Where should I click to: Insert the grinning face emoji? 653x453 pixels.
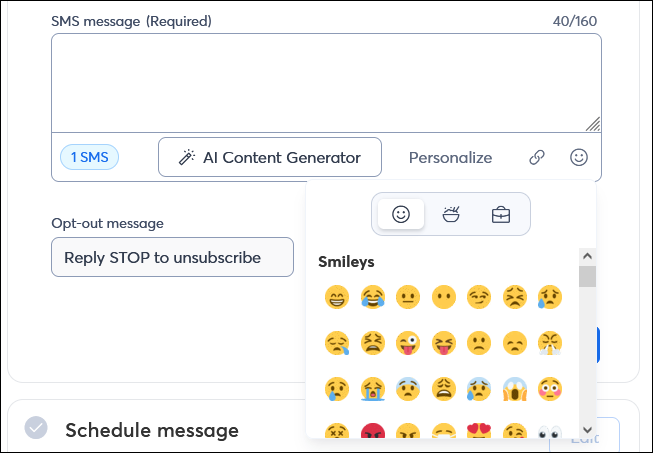[336, 297]
